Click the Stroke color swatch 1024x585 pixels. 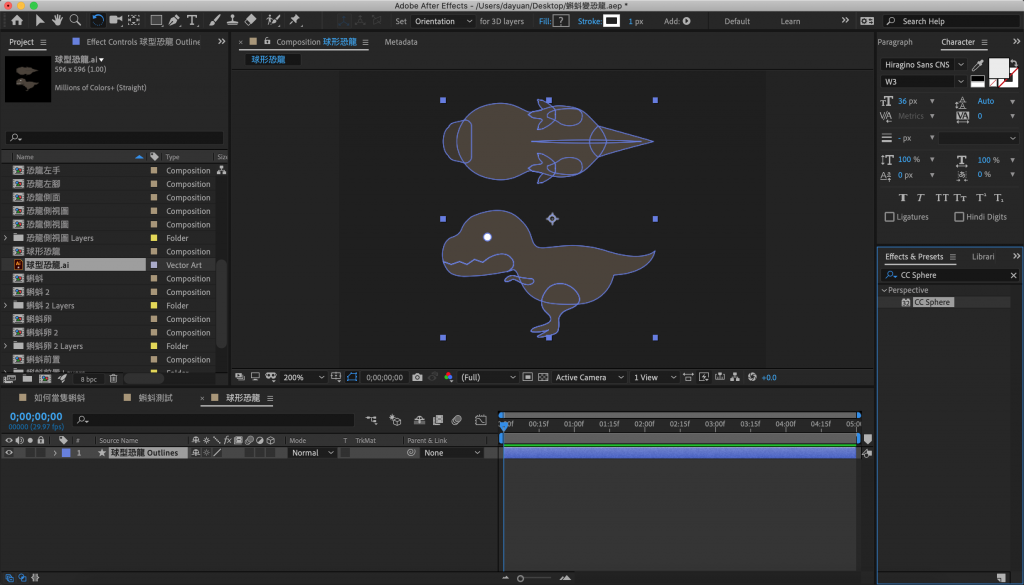pyautogui.click(x=610, y=21)
